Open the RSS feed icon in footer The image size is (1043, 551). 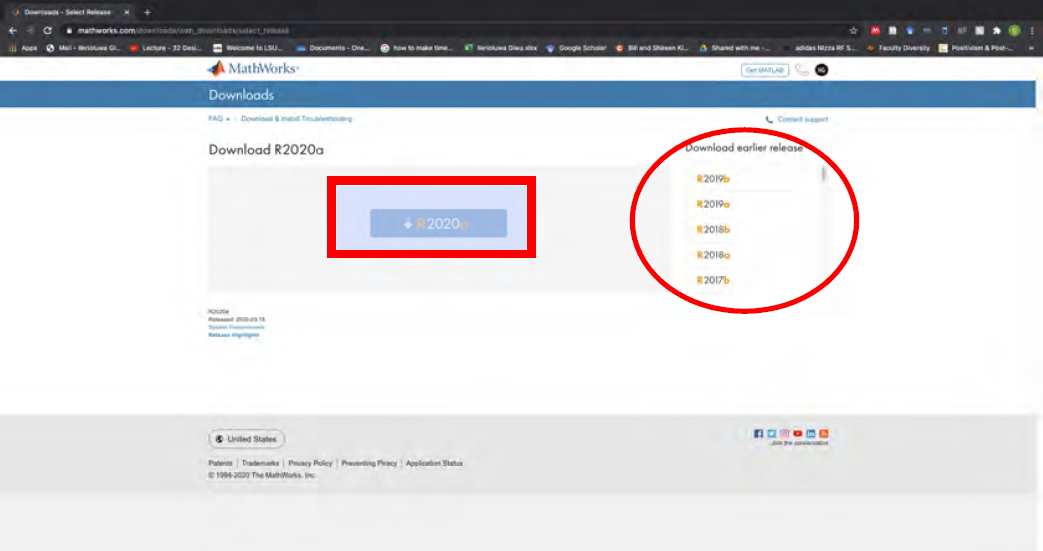pyautogui.click(x=824, y=434)
